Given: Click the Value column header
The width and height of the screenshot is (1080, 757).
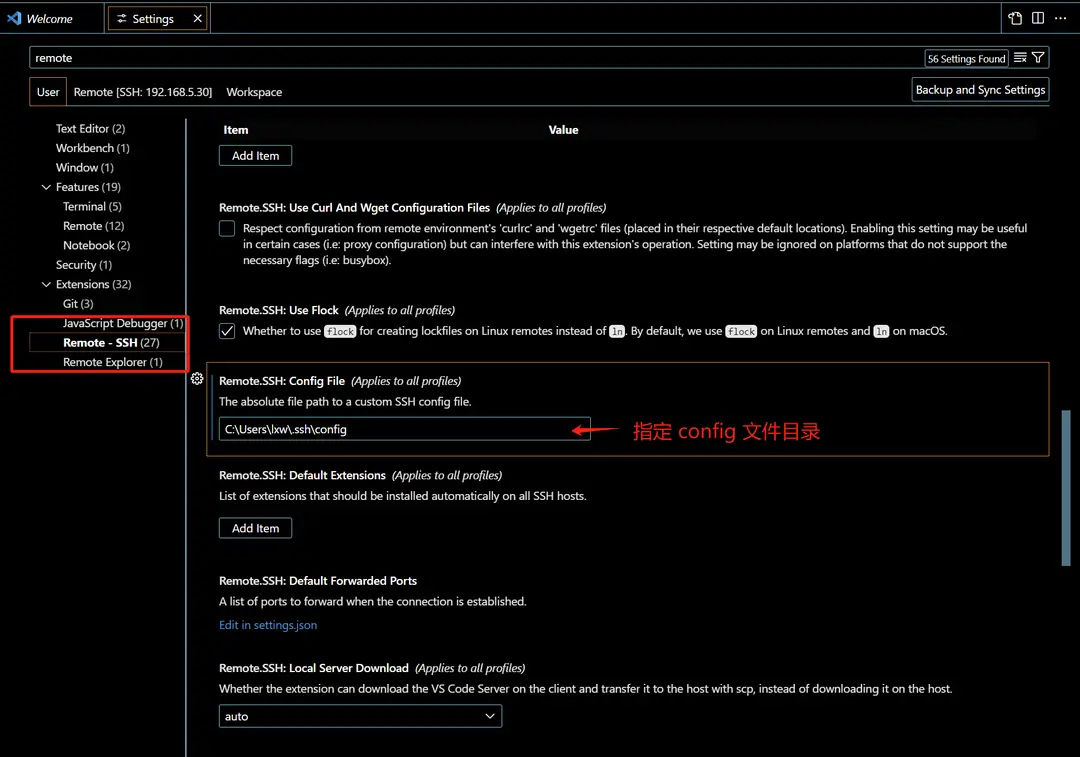Looking at the screenshot, I should pos(563,129).
